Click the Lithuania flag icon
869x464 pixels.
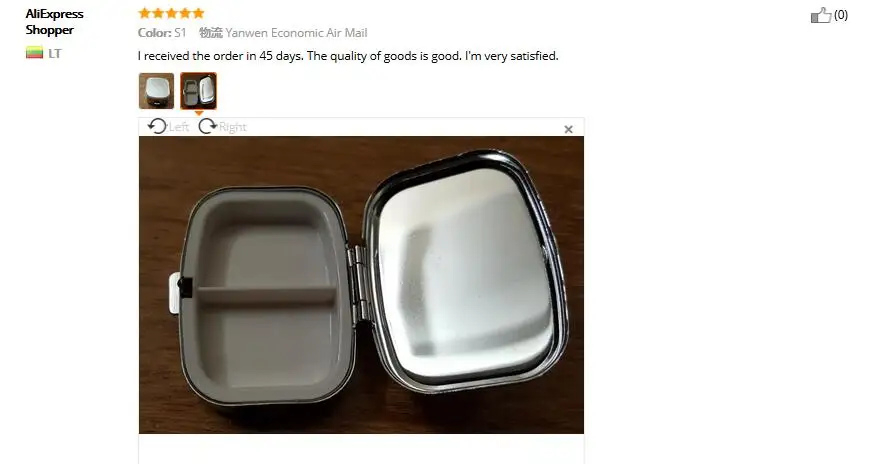(34, 53)
